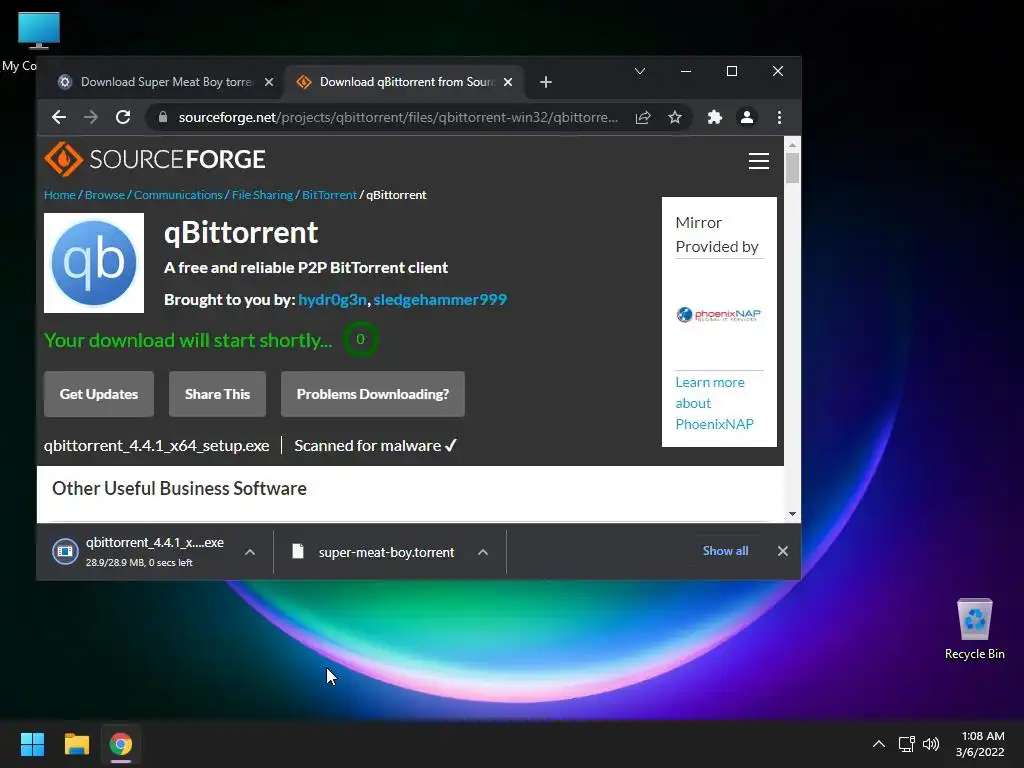This screenshot has height=768, width=1024.
Task: Click the address bar URL field
Action: pyautogui.click(x=398, y=118)
